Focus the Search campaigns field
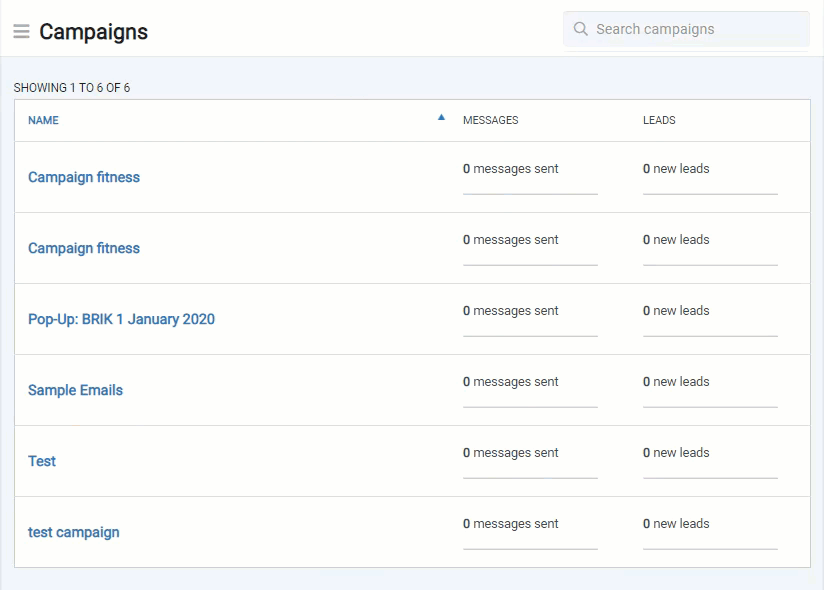824x590 pixels. click(686, 29)
